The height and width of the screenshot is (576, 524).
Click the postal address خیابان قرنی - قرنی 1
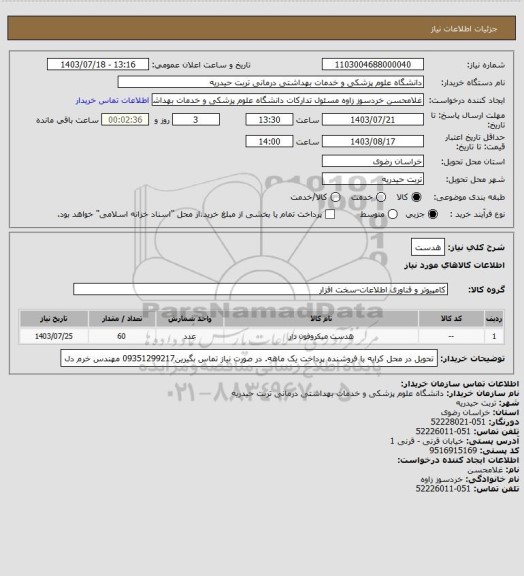pyautogui.click(x=427, y=441)
